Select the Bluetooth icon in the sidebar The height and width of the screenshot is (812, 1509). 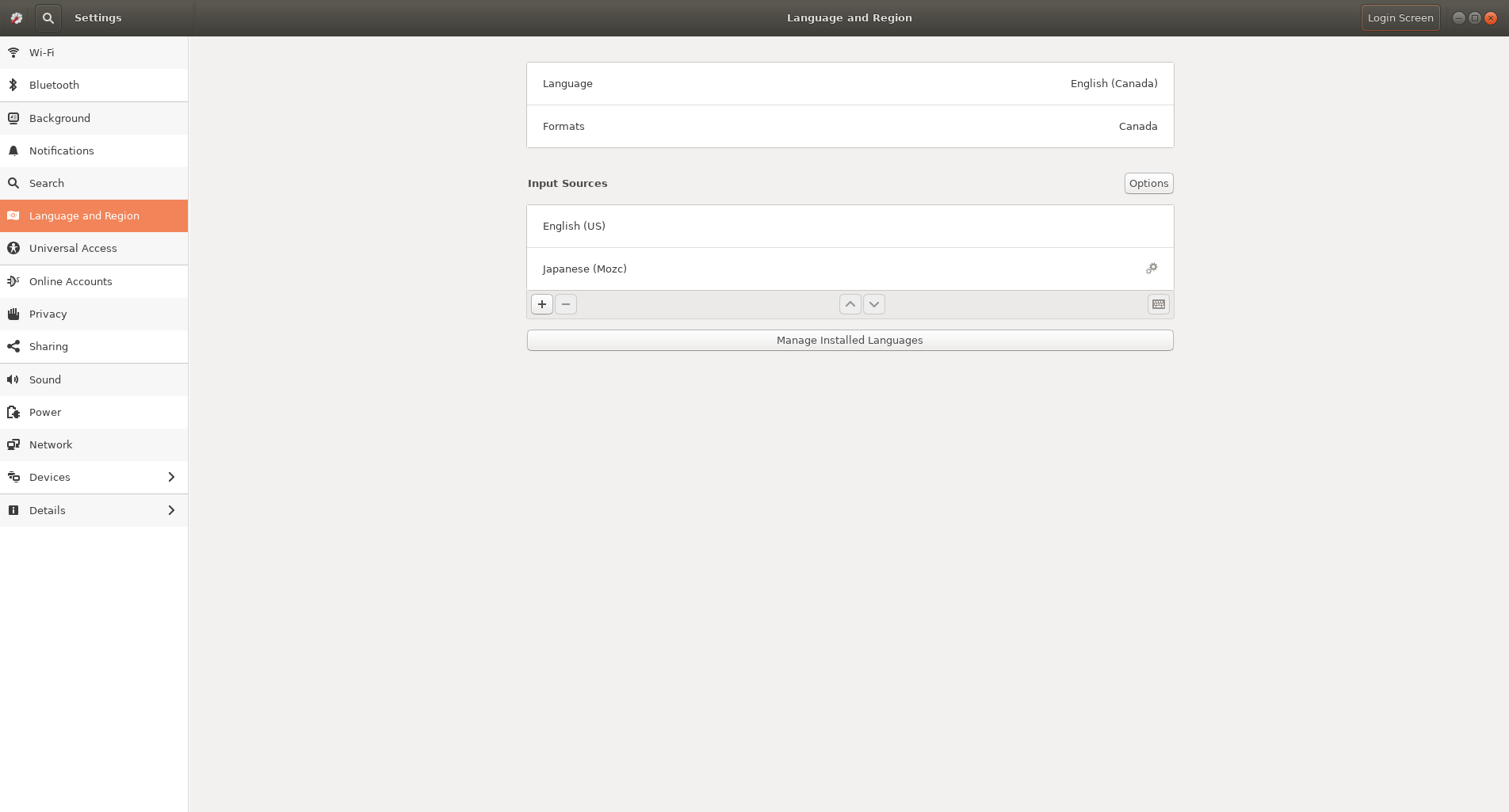(13, 85)
